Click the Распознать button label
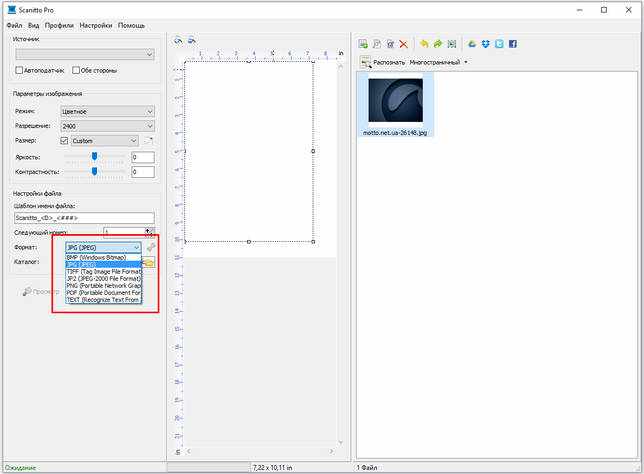 (x=389, y=62)
